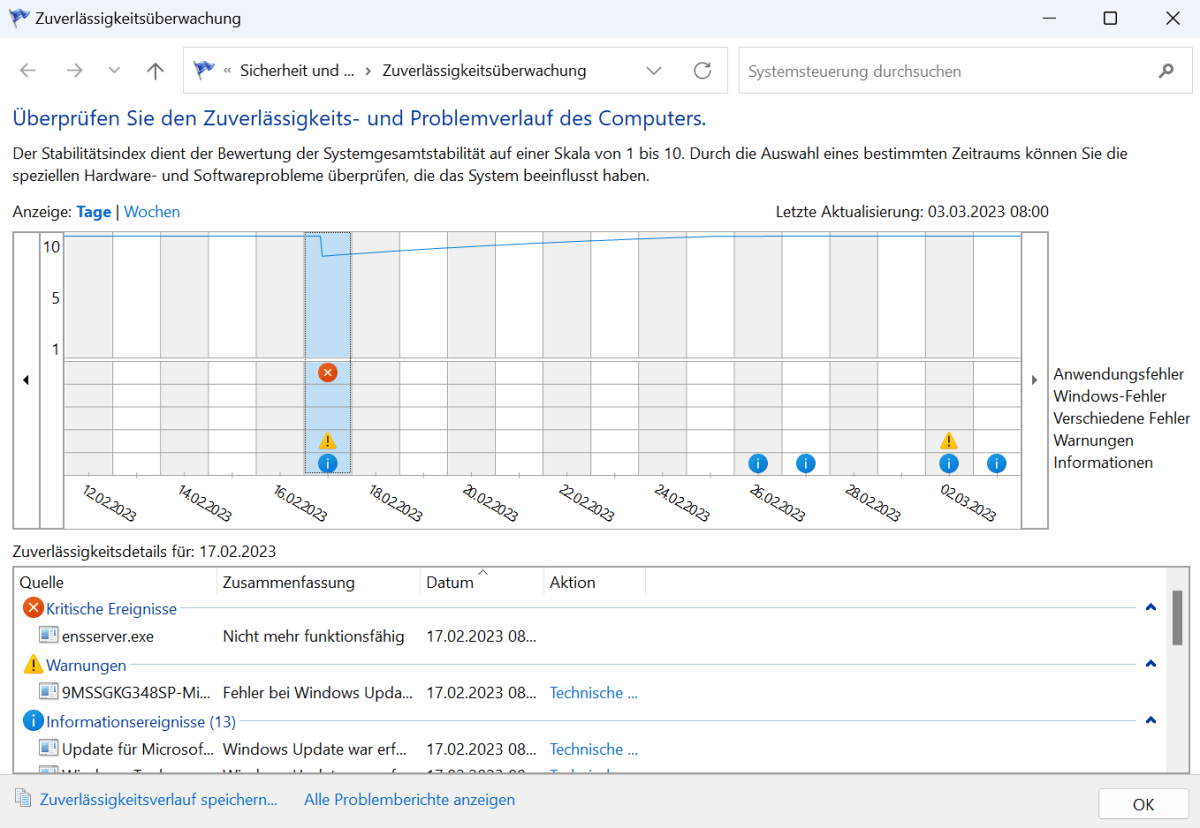
Task: Click the OK button
Action: pyautogui.click(x=1144, y=804)
